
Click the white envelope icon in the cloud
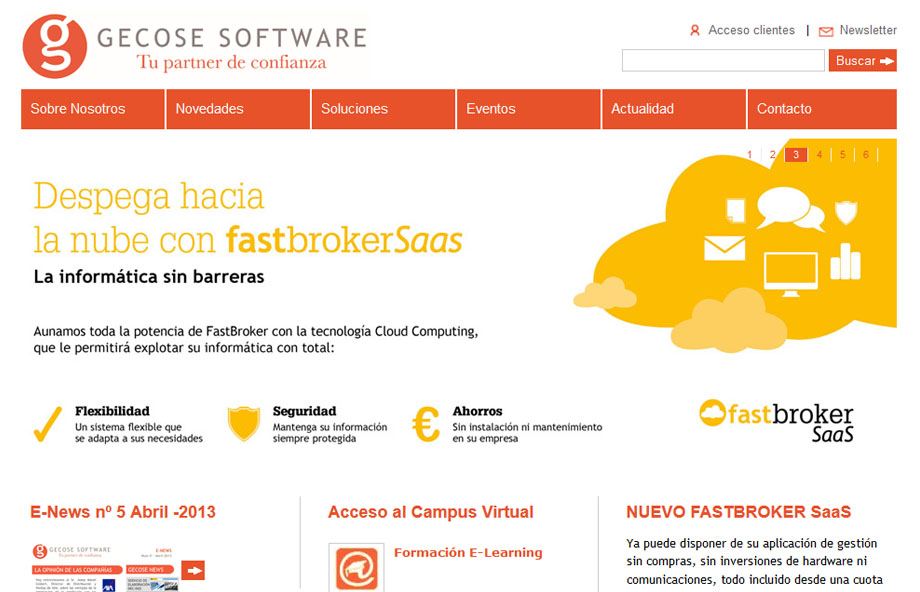(x=725, y=248)
